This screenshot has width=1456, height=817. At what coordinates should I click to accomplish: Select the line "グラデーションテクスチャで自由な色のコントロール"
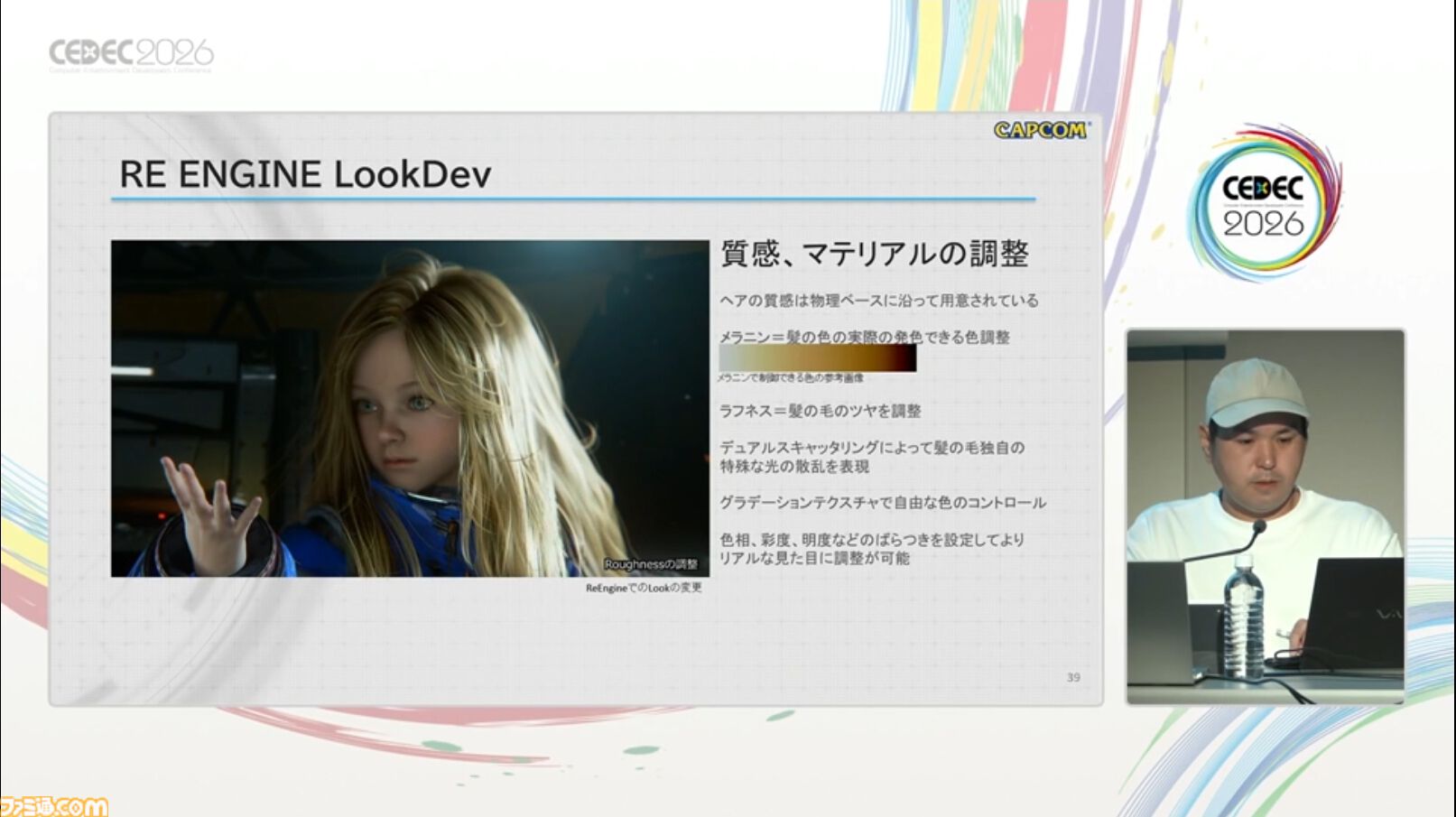click(882, 503)
